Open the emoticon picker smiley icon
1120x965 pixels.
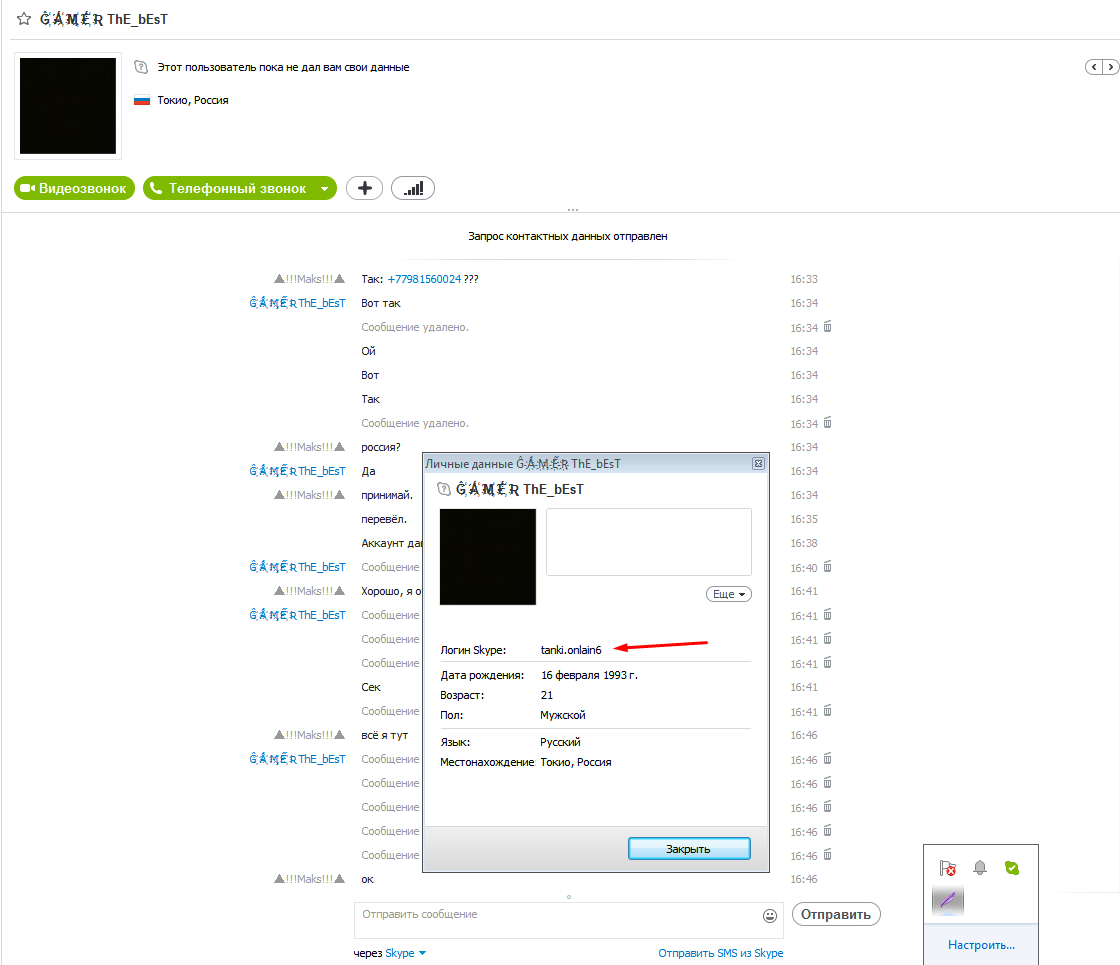pyautogui.click(x=770, y=916)
